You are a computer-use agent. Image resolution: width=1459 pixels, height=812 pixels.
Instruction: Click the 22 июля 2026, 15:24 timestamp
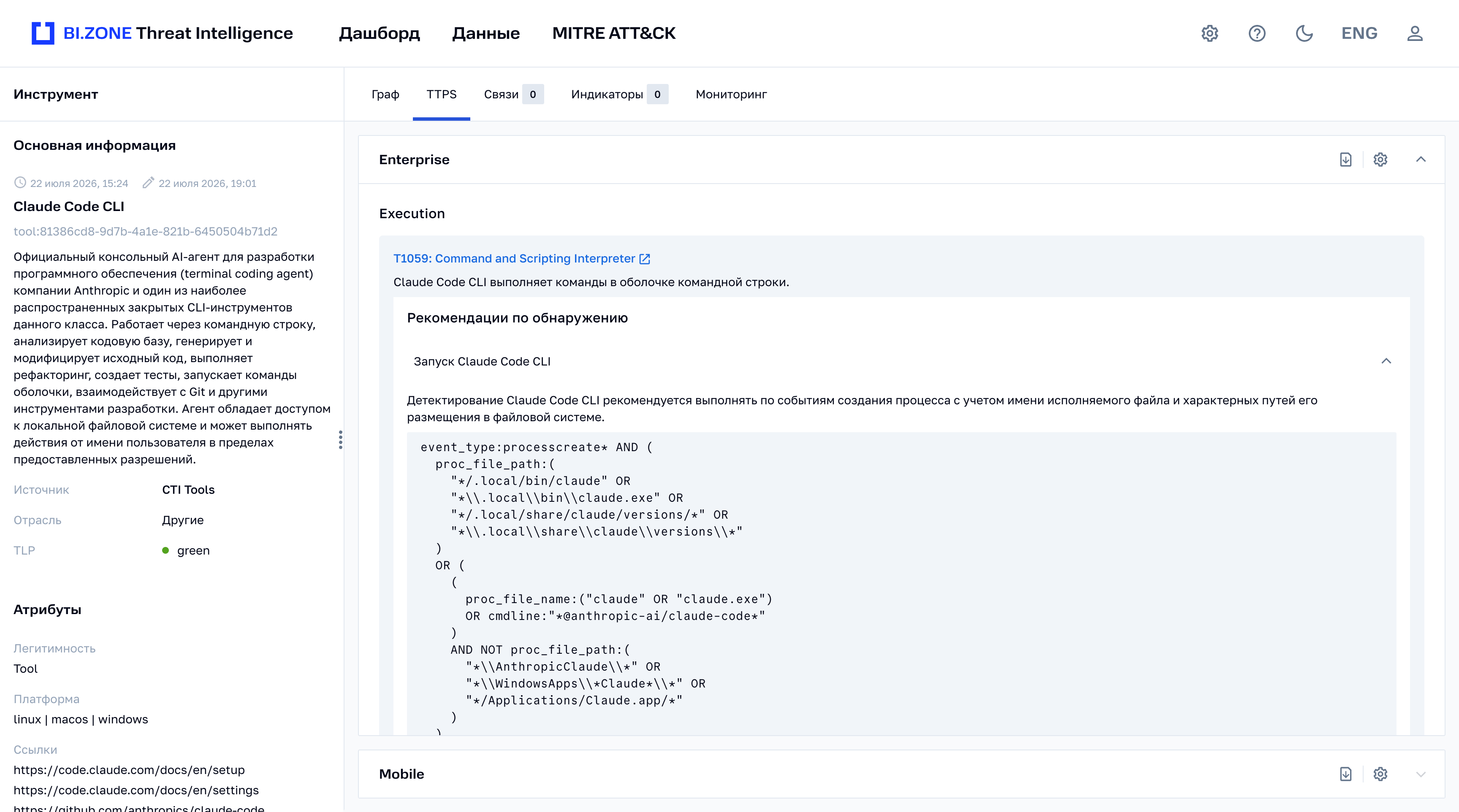pos(79,184)
